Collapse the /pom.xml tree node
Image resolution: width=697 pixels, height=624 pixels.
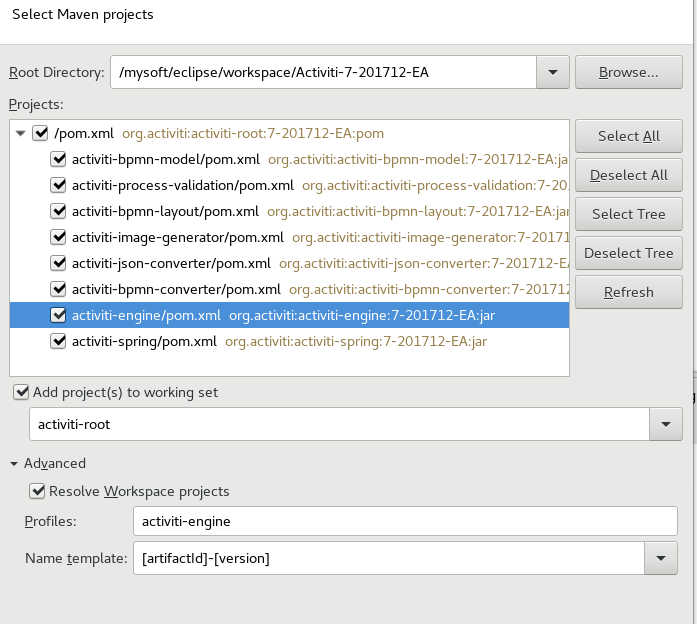click(x=21, y=133)
